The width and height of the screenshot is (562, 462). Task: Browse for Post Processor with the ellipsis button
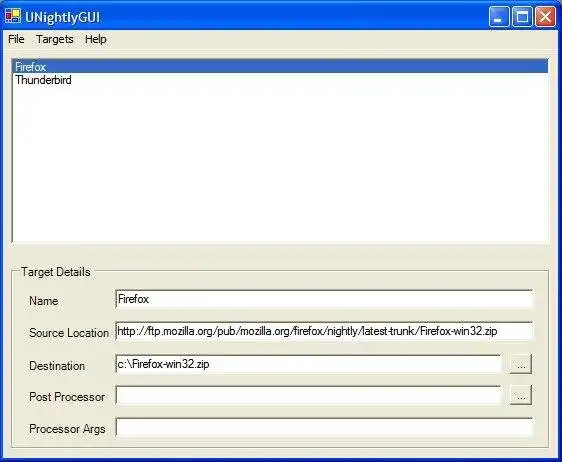[x=521, y=396]
